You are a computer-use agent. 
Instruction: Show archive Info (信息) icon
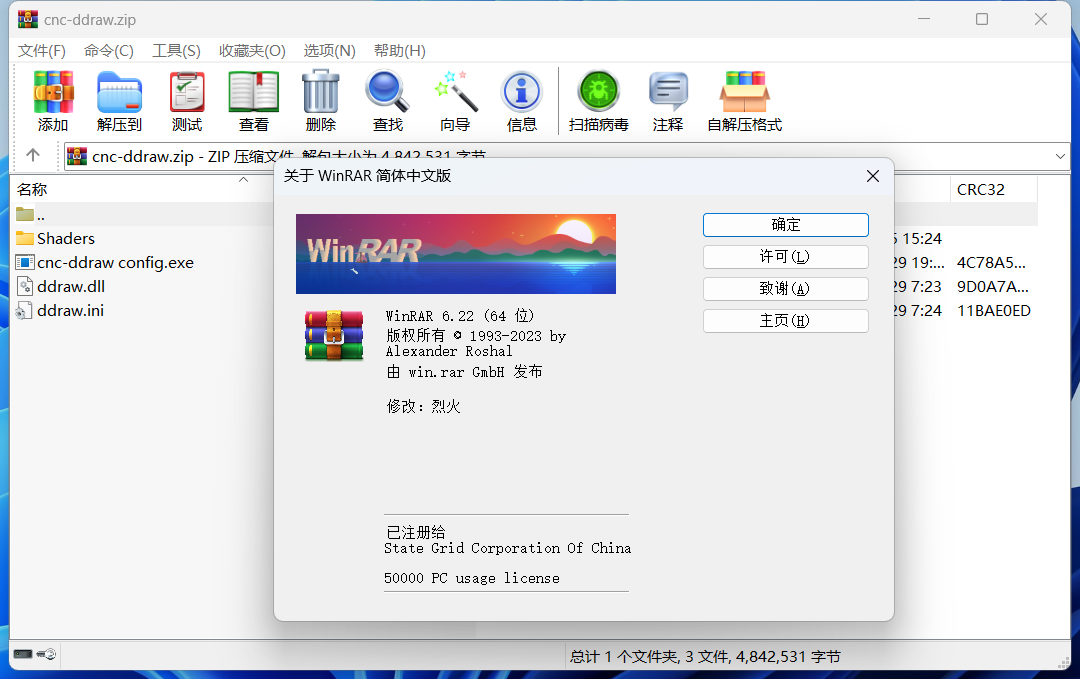pyautogui.click(x=521, y=92)
